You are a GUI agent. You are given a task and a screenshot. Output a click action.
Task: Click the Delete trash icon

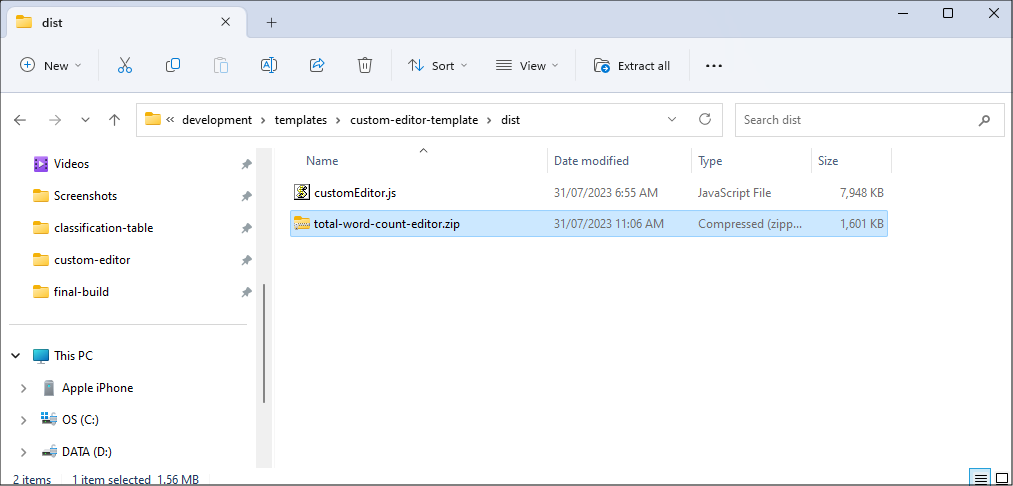(365, 65)
